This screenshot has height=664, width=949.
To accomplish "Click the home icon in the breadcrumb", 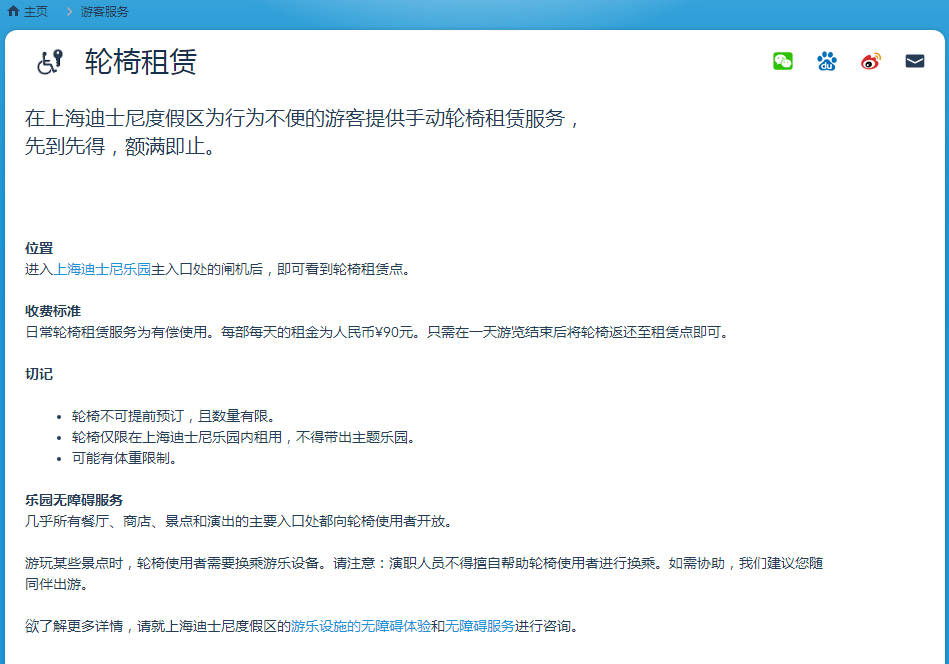I will click(13, 11).
